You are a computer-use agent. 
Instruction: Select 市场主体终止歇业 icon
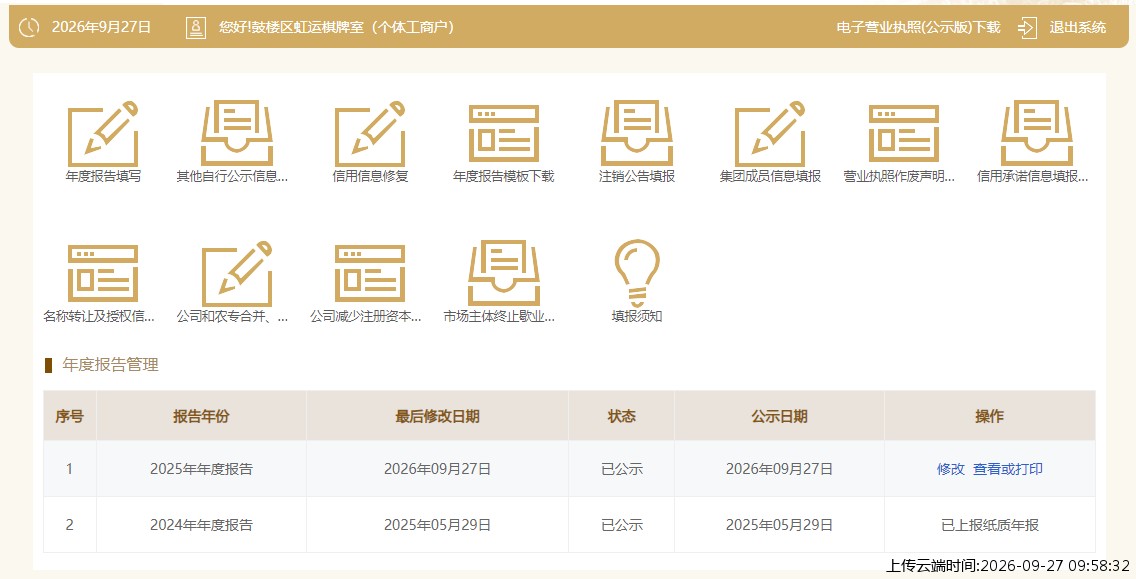504,273
